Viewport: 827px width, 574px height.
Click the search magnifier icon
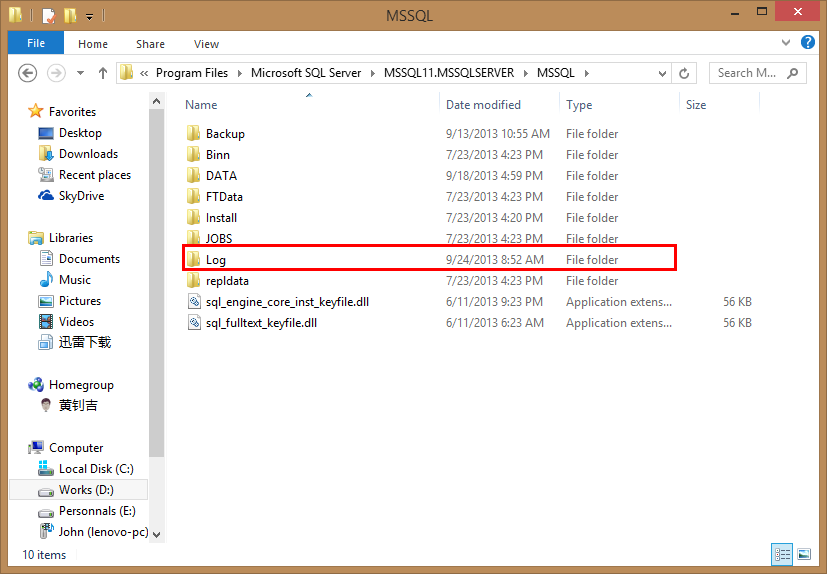pos(792,73)
